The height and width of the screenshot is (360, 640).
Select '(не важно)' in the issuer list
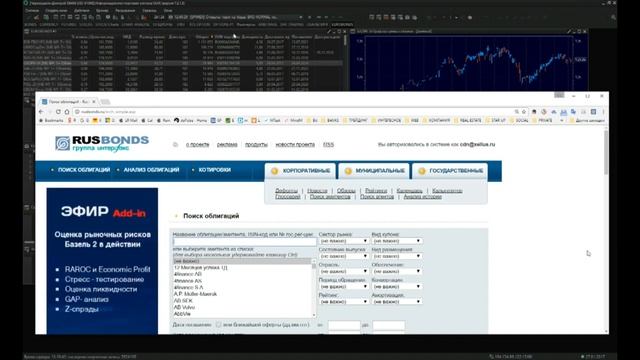242,261
